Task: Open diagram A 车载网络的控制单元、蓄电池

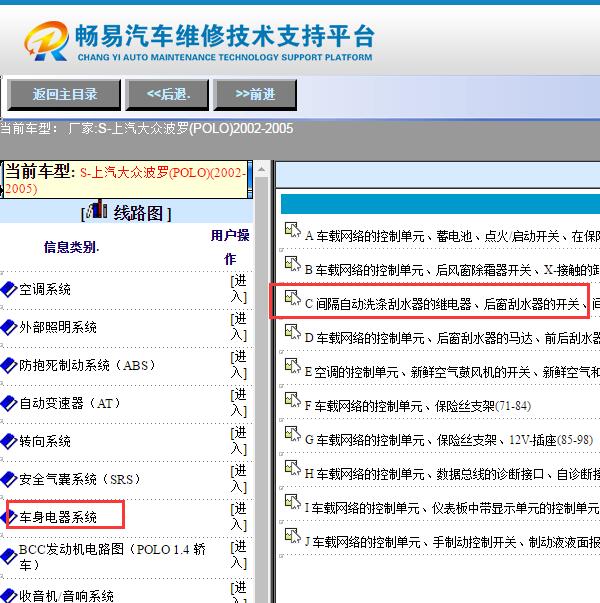Action: coord(452,236)
